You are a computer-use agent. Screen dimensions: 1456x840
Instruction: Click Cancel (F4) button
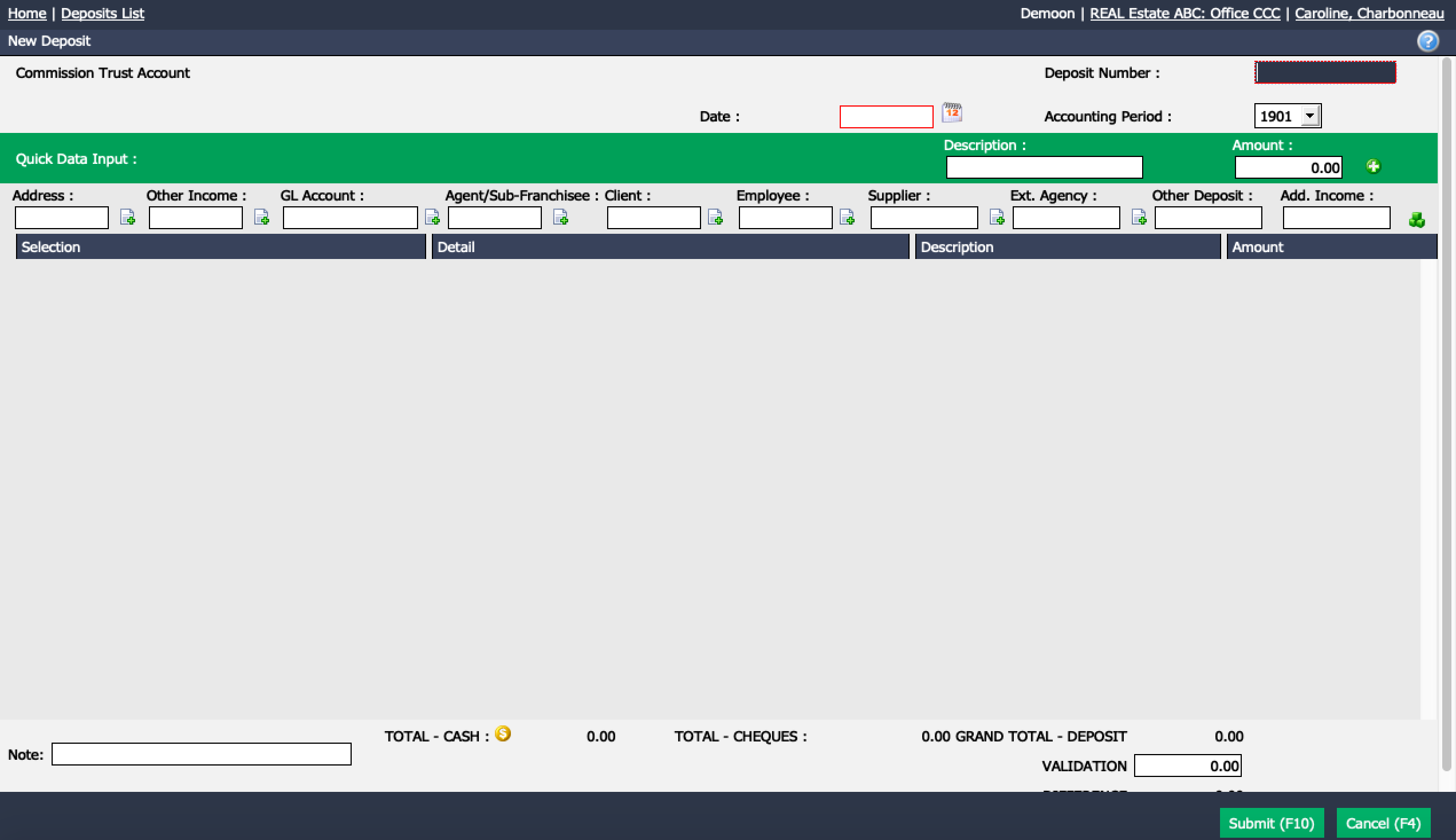coord(1383,823)
